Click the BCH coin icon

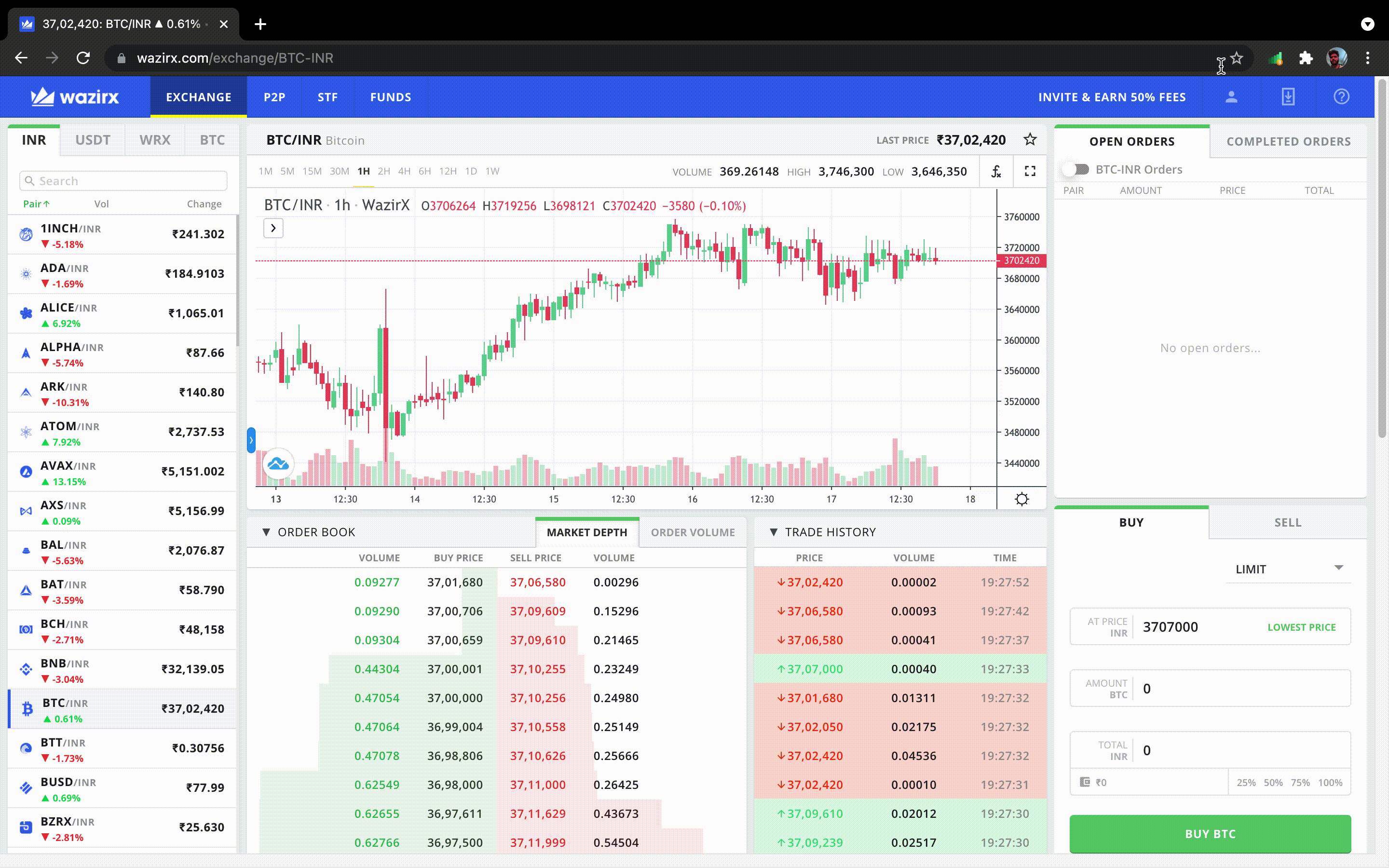click(x=26, y=630)
